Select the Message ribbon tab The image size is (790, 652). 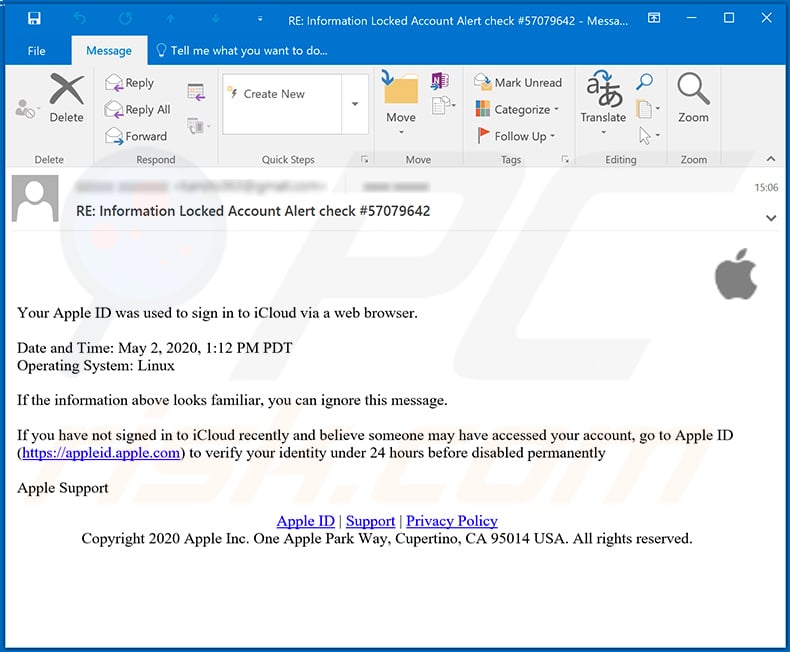pos(109,51)
